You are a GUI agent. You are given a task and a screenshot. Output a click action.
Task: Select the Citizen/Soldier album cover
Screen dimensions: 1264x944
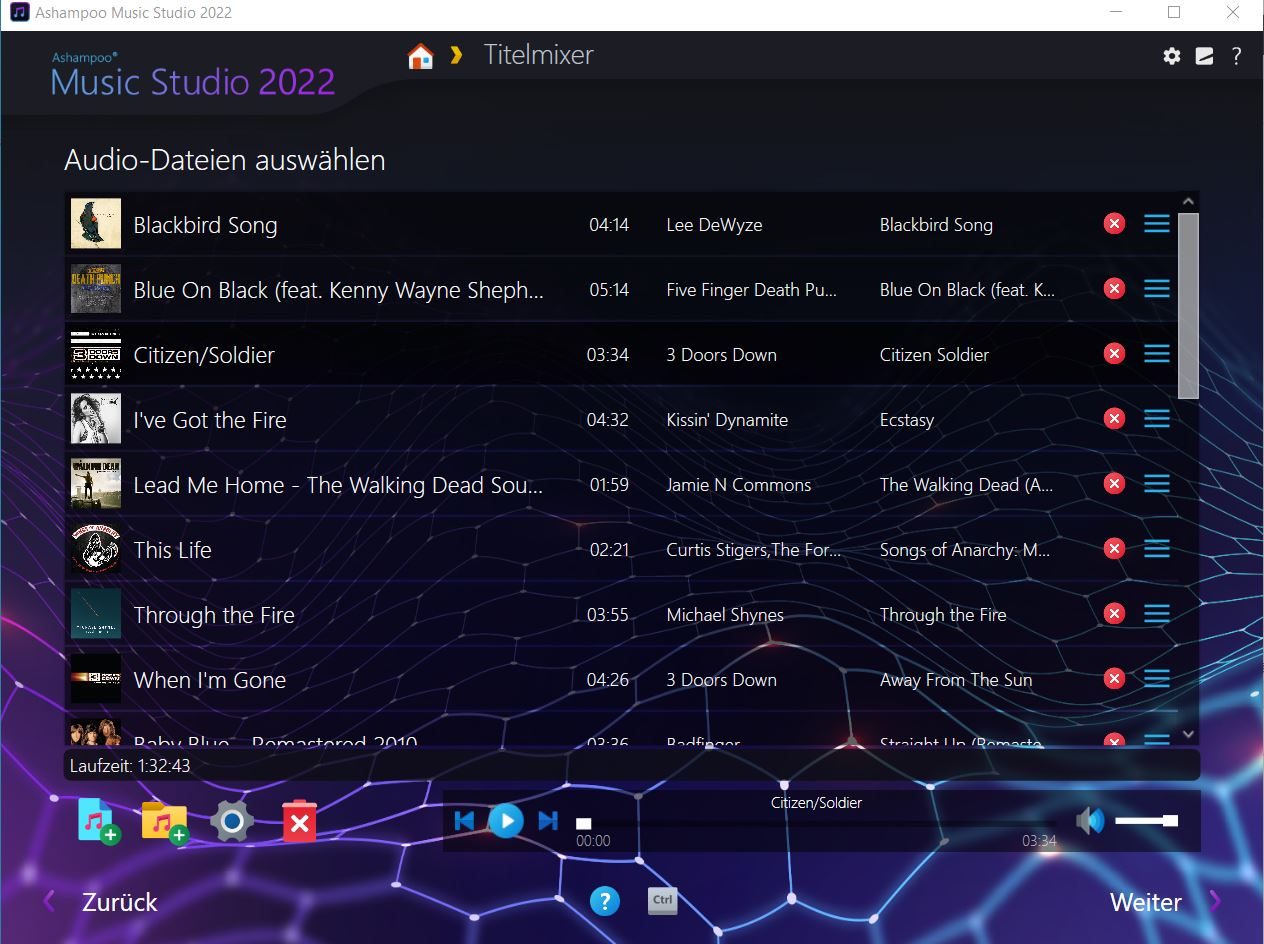coord(96,354)
